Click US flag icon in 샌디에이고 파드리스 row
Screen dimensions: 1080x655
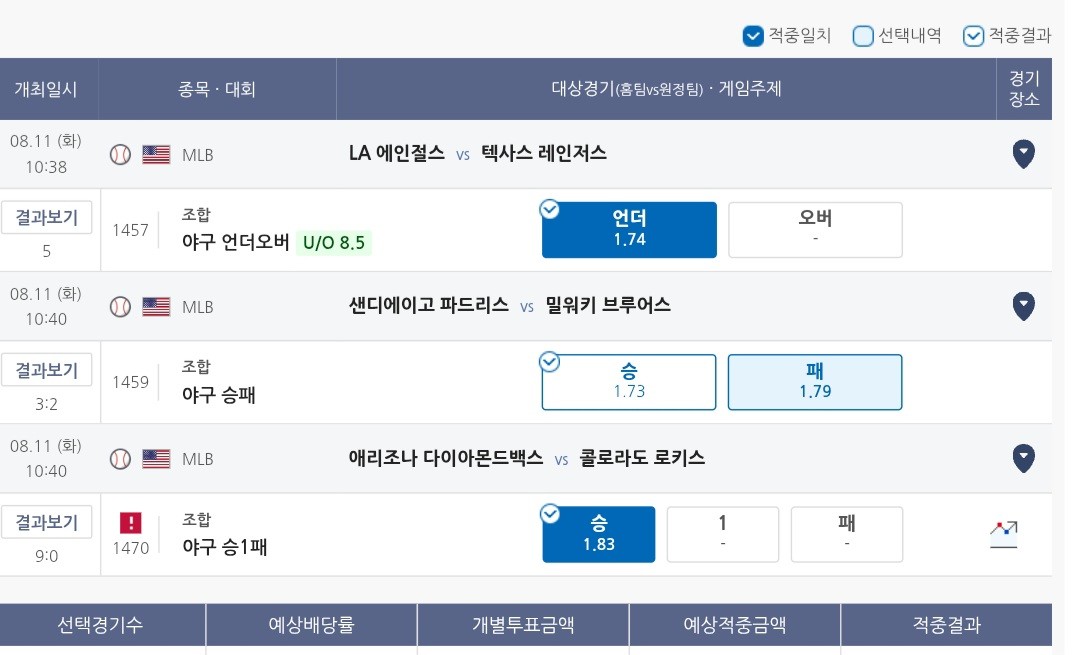(156, 306)
